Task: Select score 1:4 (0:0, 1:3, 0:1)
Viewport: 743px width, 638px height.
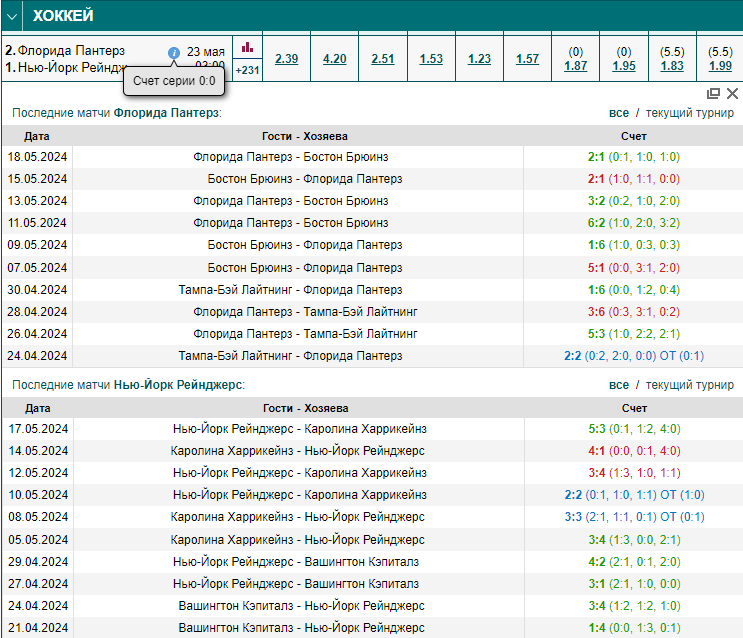Action: click(634, 628)
